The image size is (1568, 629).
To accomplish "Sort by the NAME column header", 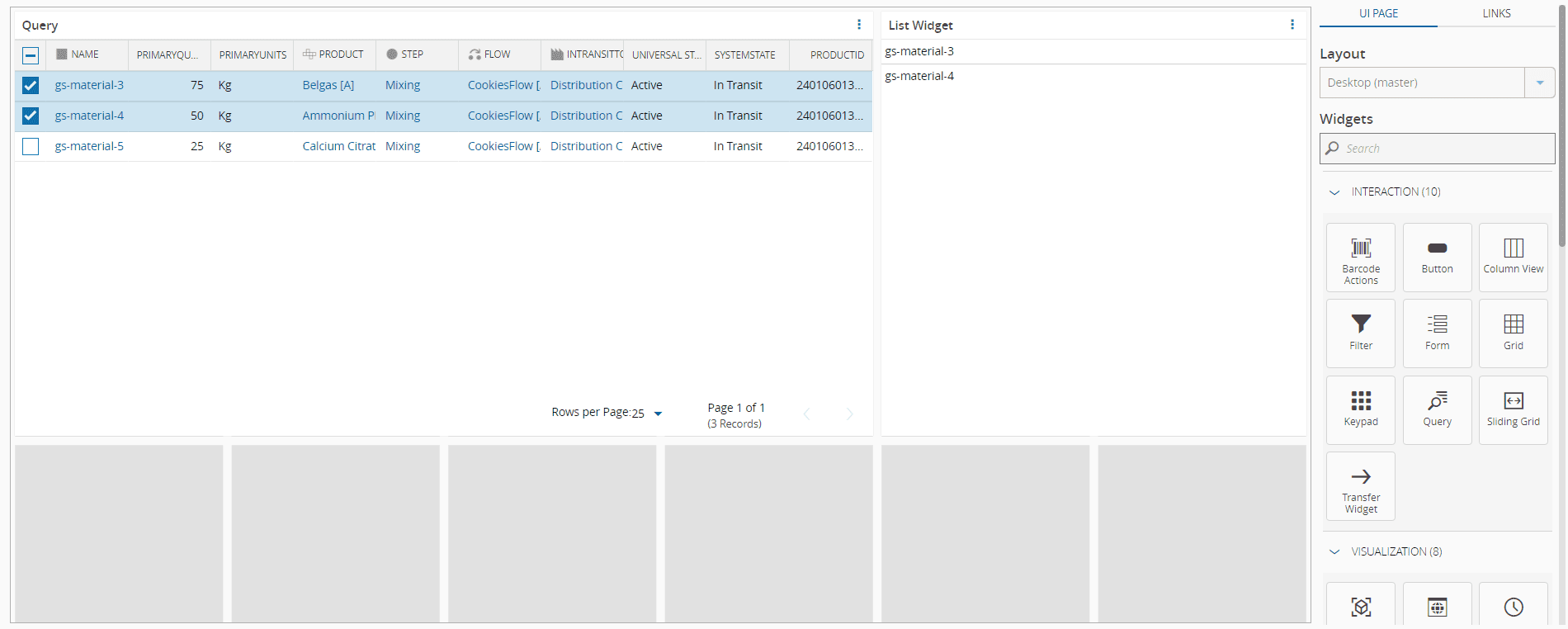I will 86,54.
